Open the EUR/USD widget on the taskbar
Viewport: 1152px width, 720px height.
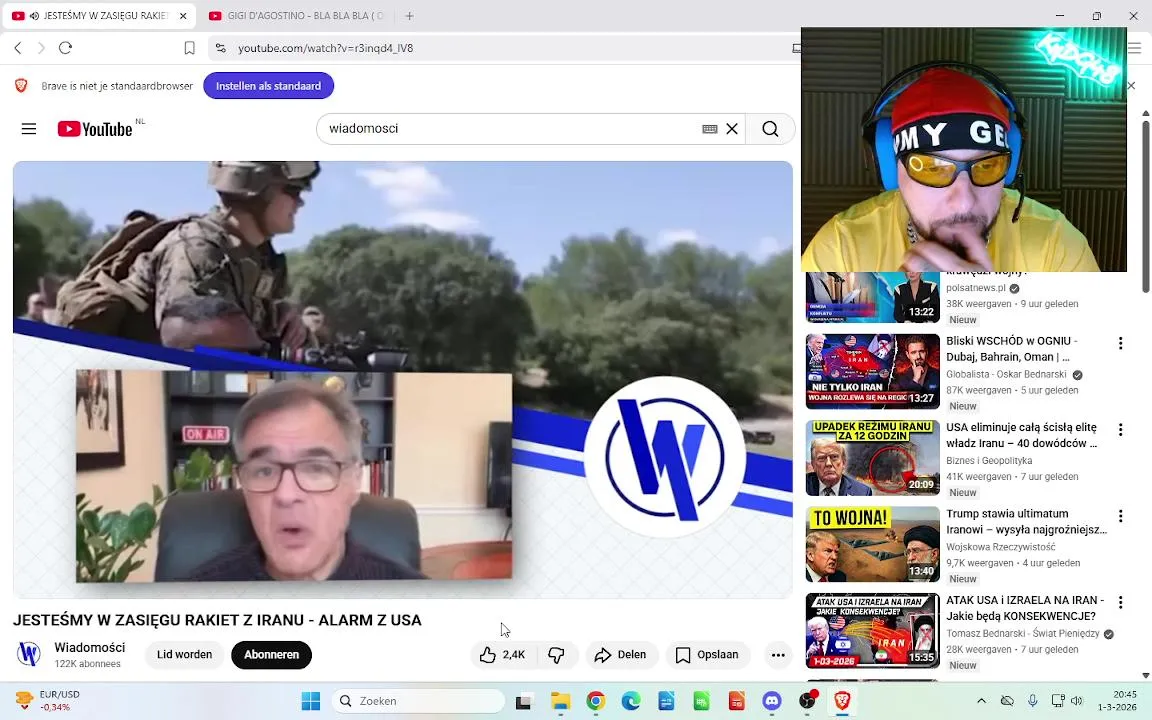pos(48,701)
